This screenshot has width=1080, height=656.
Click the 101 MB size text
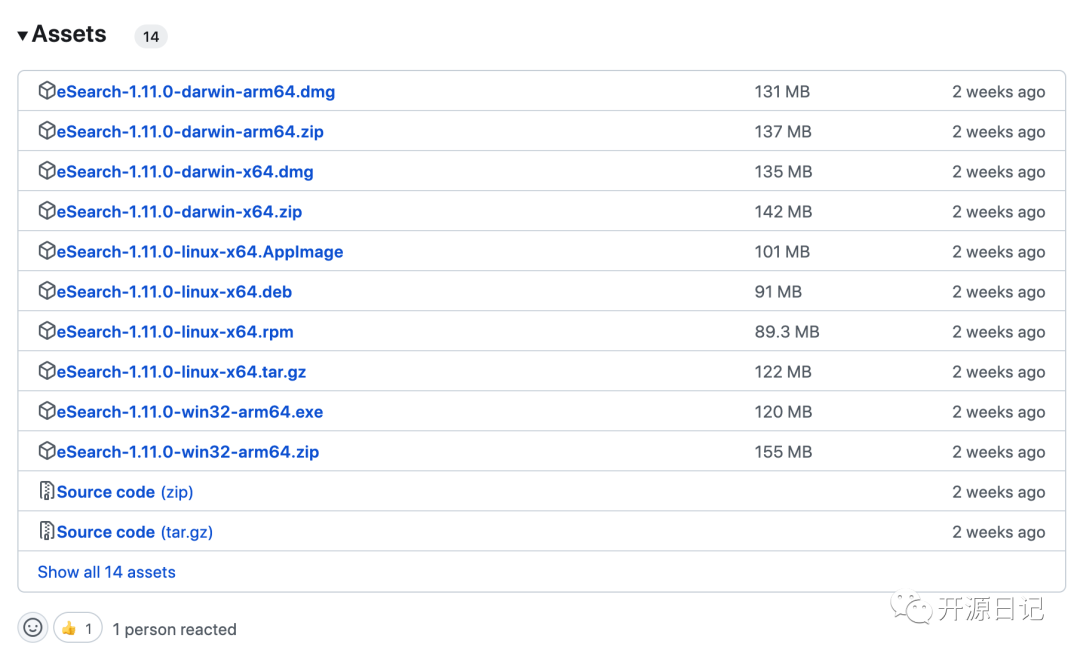click(782, 252)
